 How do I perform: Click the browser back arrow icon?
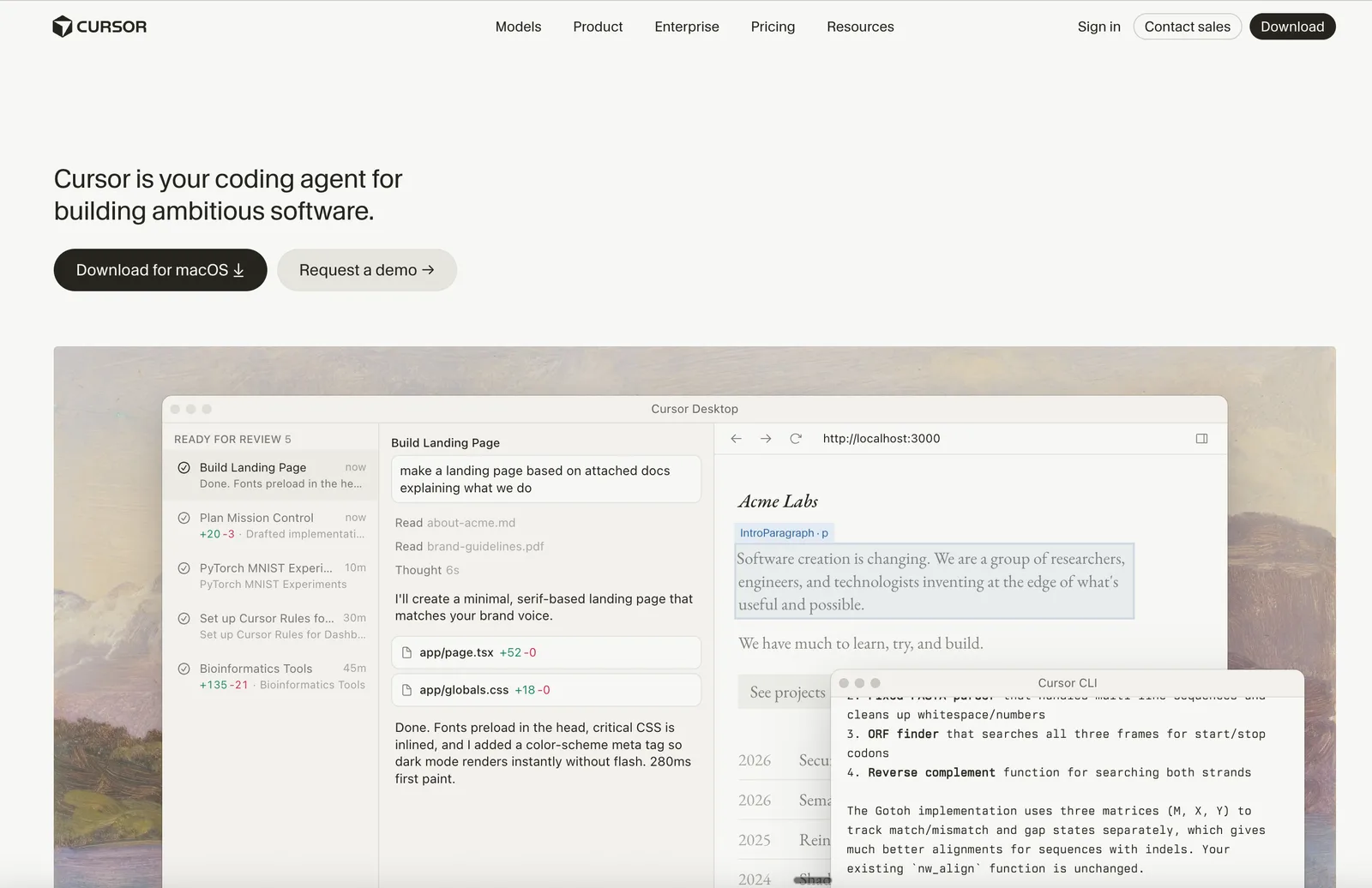[x=736, y=438]
